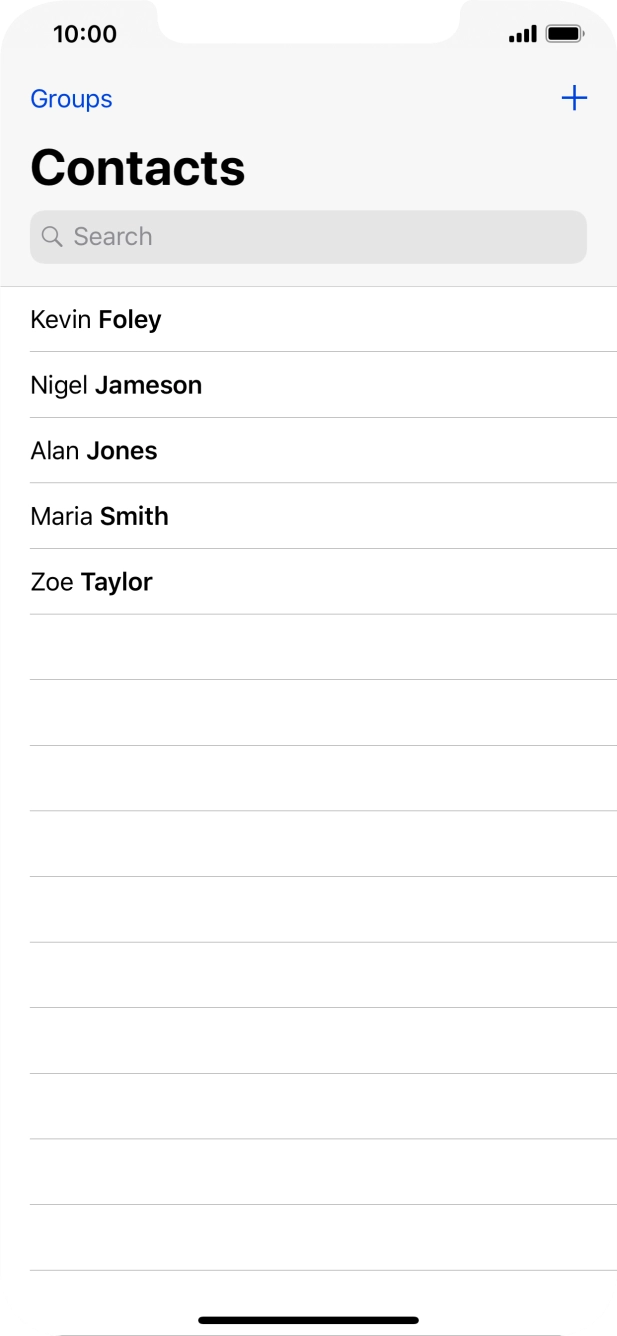This screenshot has width=617, height=1336.
Task: Tap the header space between Groups and plus
Action: [x=330, y=99]
